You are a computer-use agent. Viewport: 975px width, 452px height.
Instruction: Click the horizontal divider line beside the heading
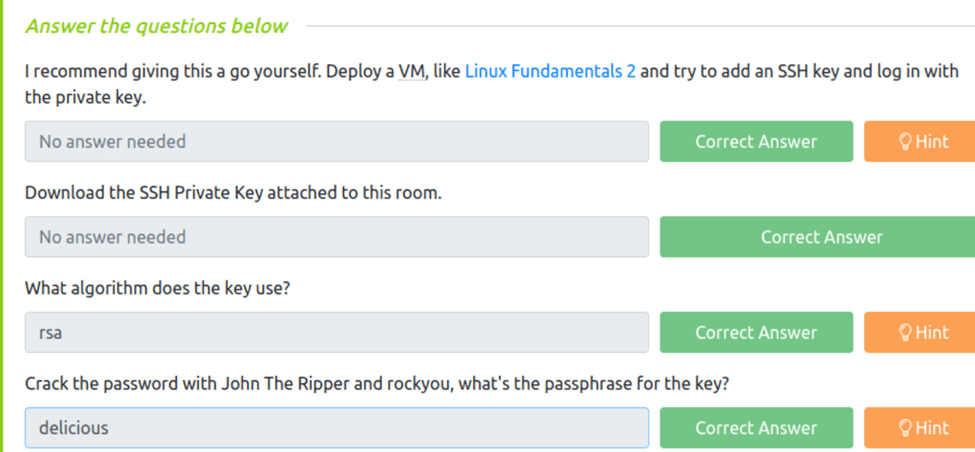coord(640,26)
